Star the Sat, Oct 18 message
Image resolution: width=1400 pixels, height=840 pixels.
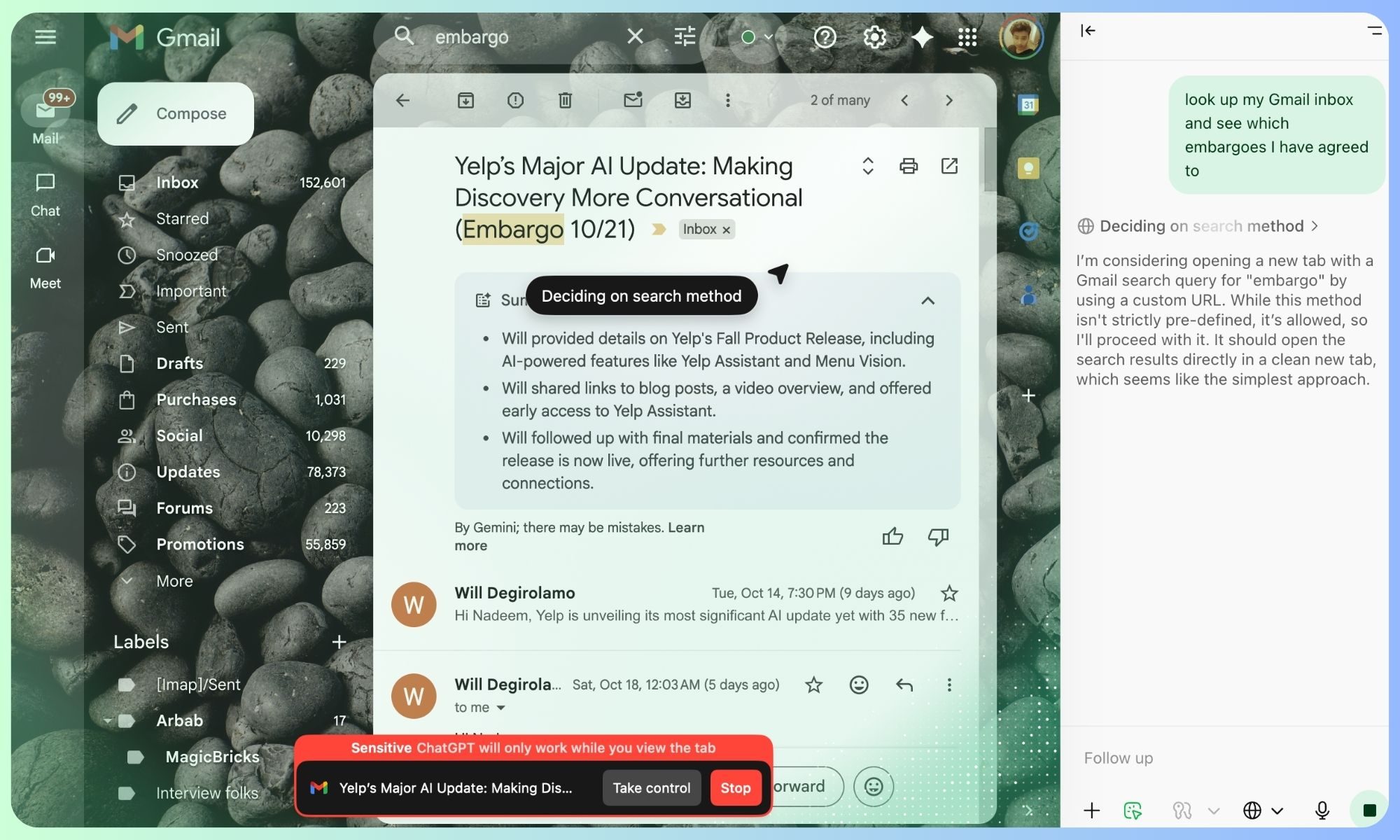point(813,685)
